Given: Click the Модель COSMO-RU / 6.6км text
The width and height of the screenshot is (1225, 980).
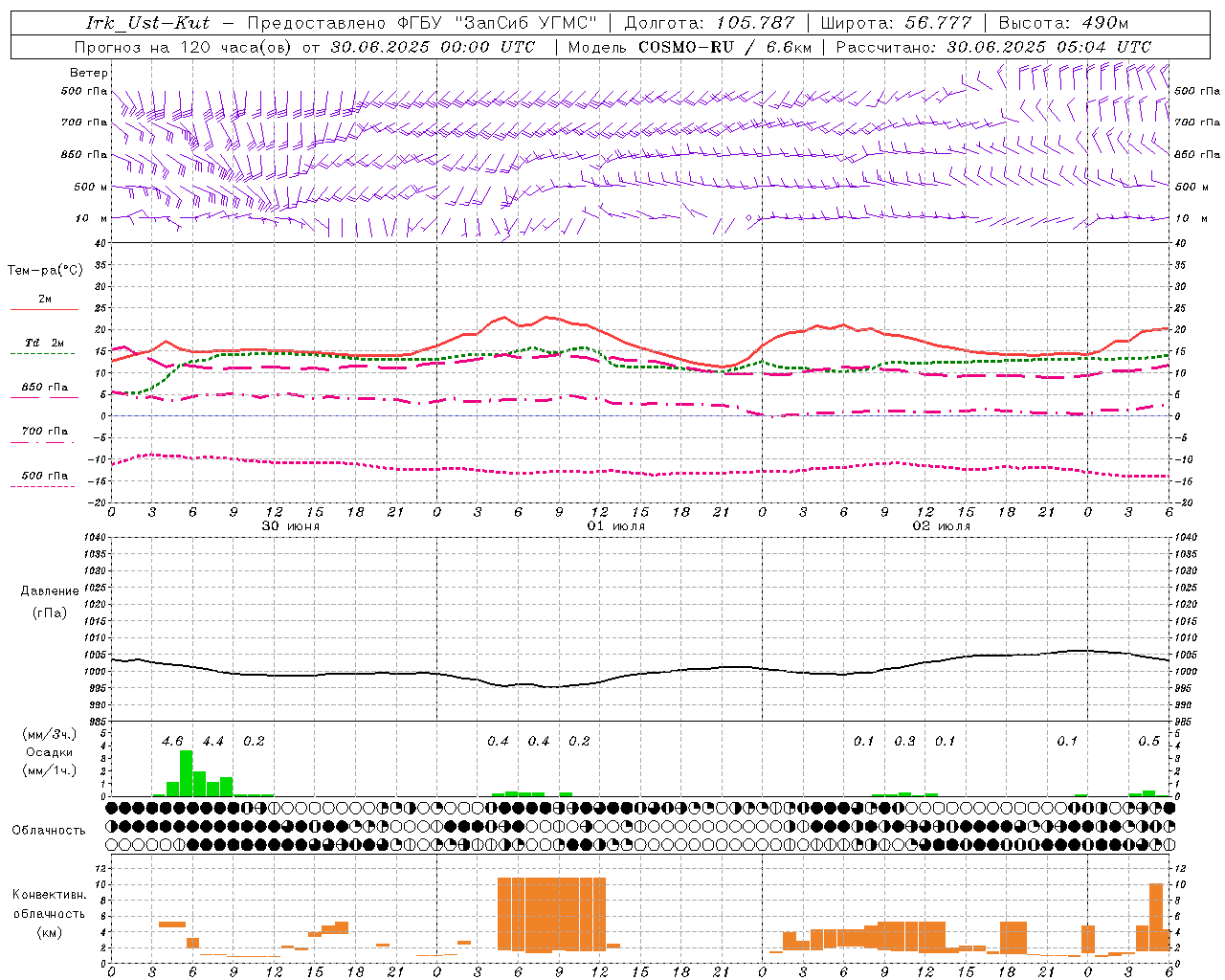Looking at the screenshot, I should point(690,47).
